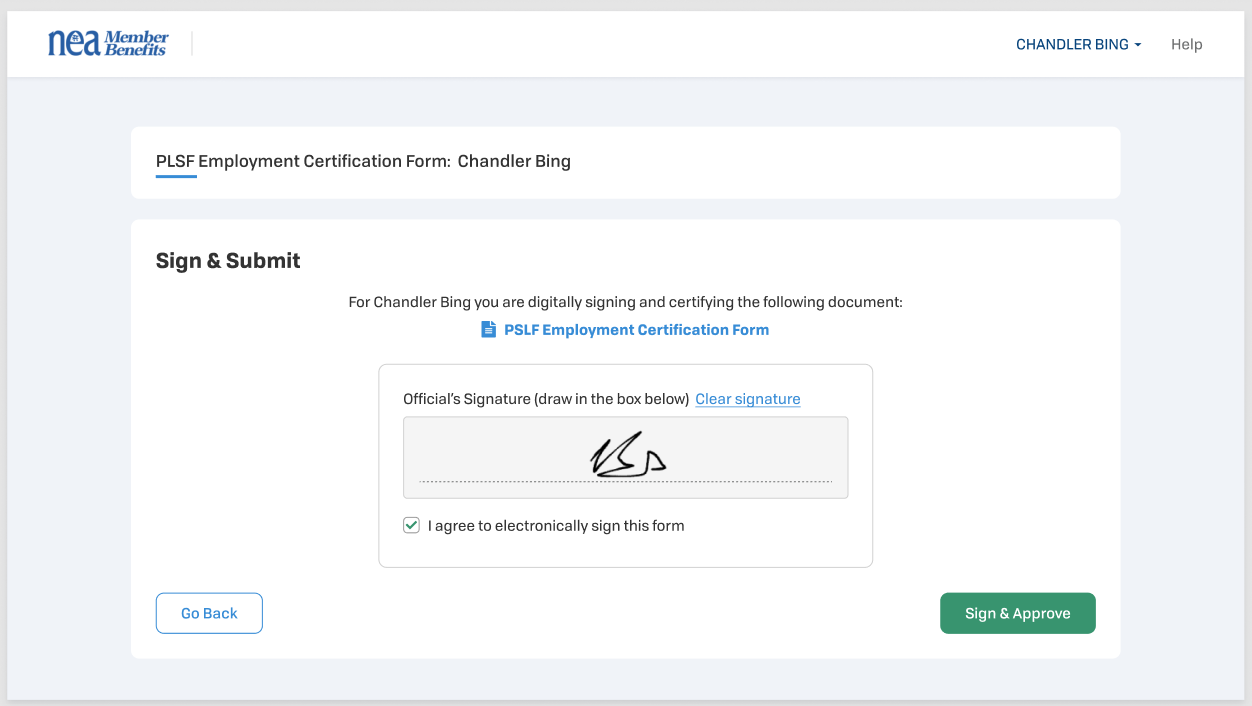Viewport: 1252px width, 706px height.
Task: Uncheck the electronic signature agreement checkbox
Action: pyautogui.click(x=411, y=525)
